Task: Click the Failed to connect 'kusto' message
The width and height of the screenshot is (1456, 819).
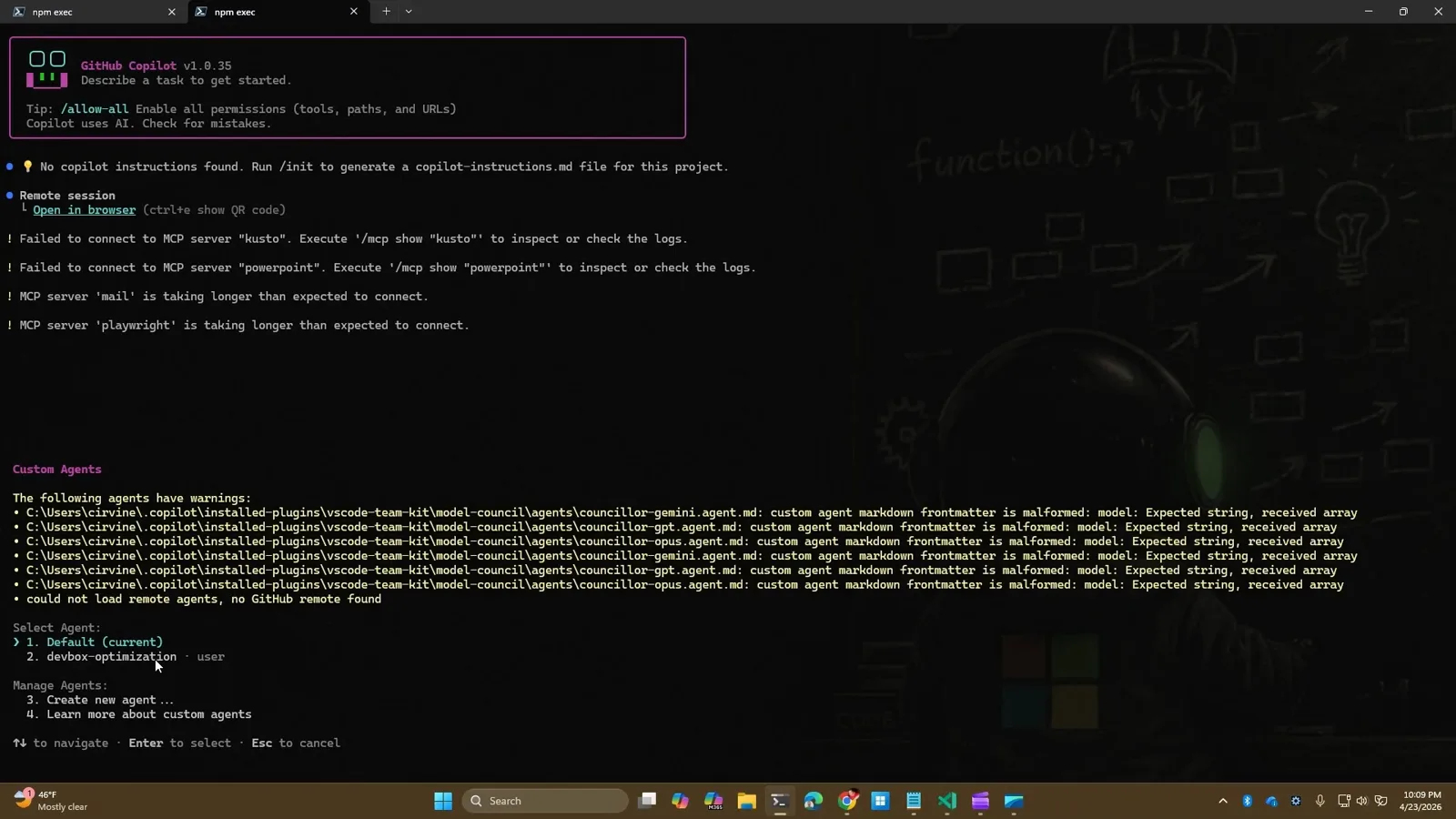Action: point(347,238)
